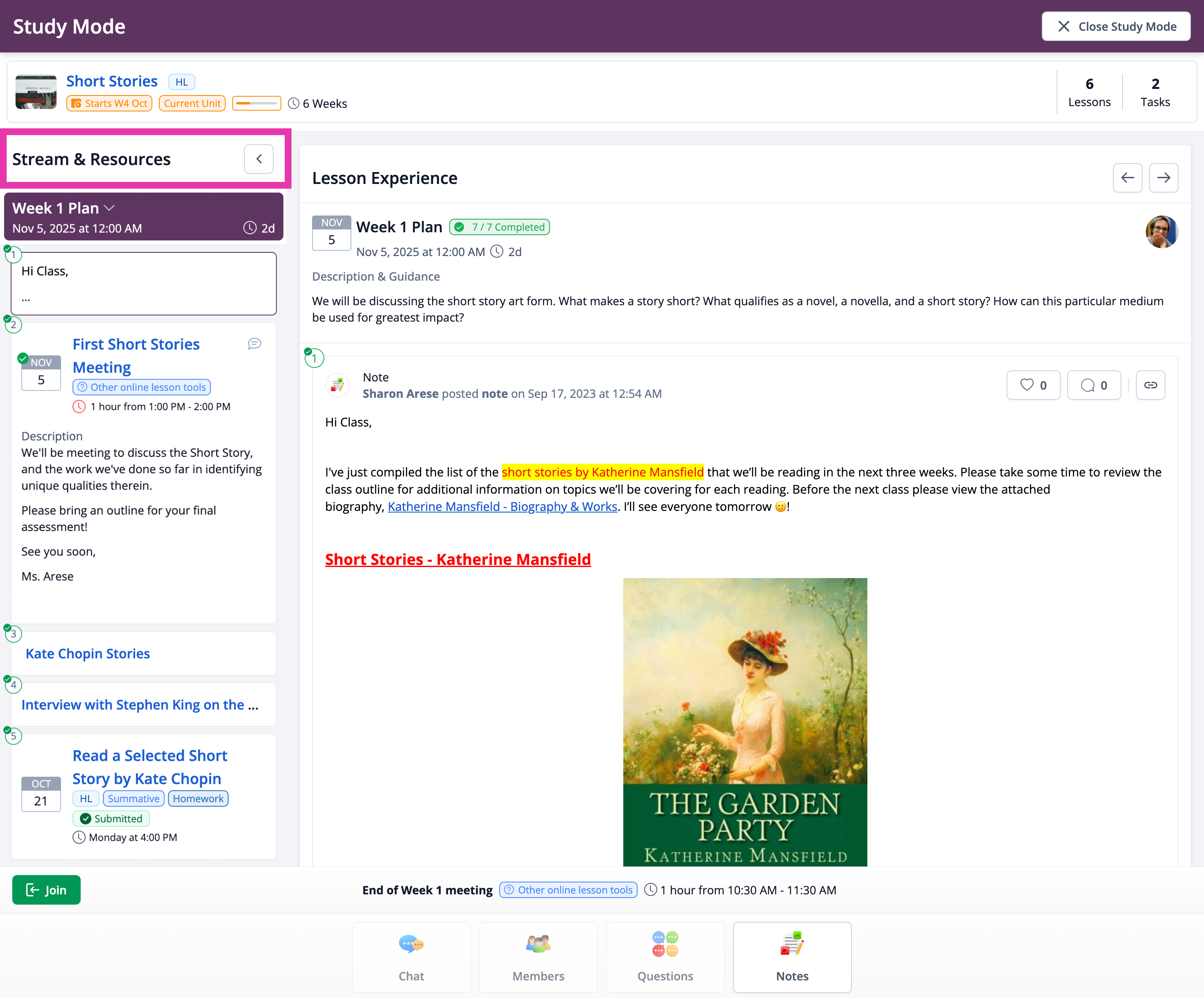The image size is (1204, 998).
Task: Click the Short Stories unit thumbnail
Action: click(36, 92)
